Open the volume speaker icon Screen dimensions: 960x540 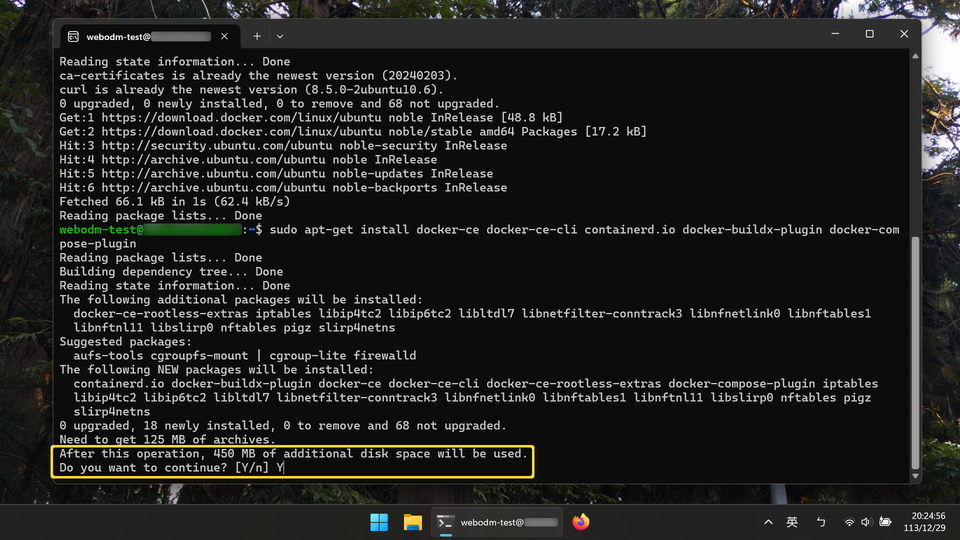866,522
